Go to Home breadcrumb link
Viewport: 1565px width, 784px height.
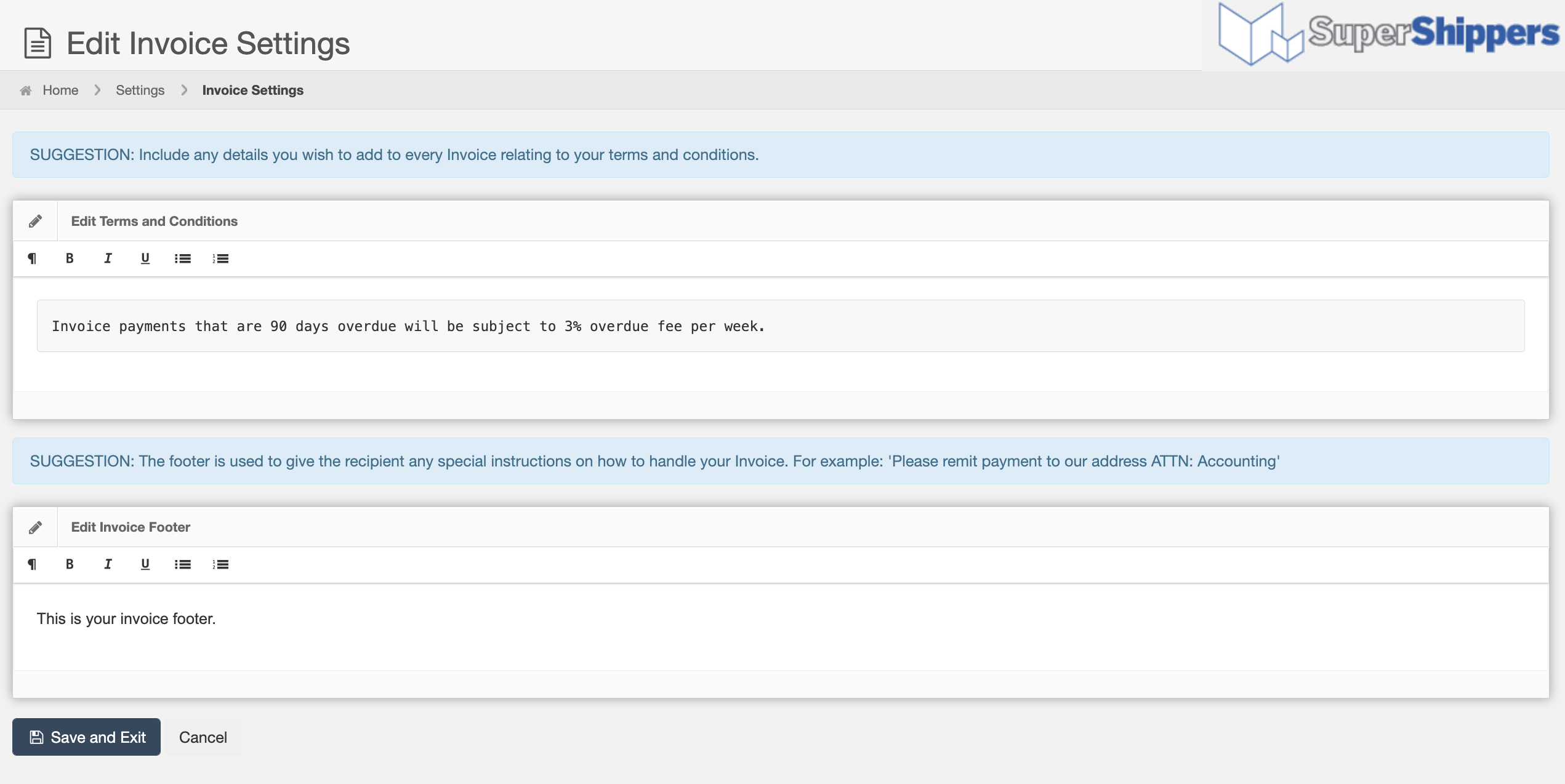[60, 90]
